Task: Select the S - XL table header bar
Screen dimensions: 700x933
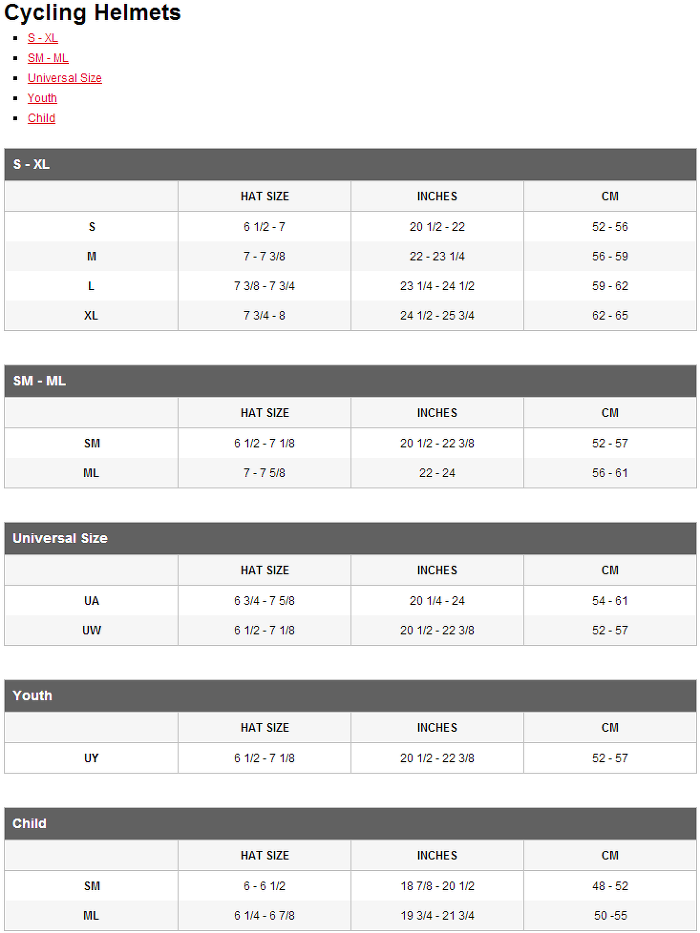Action: pos(350,165)
